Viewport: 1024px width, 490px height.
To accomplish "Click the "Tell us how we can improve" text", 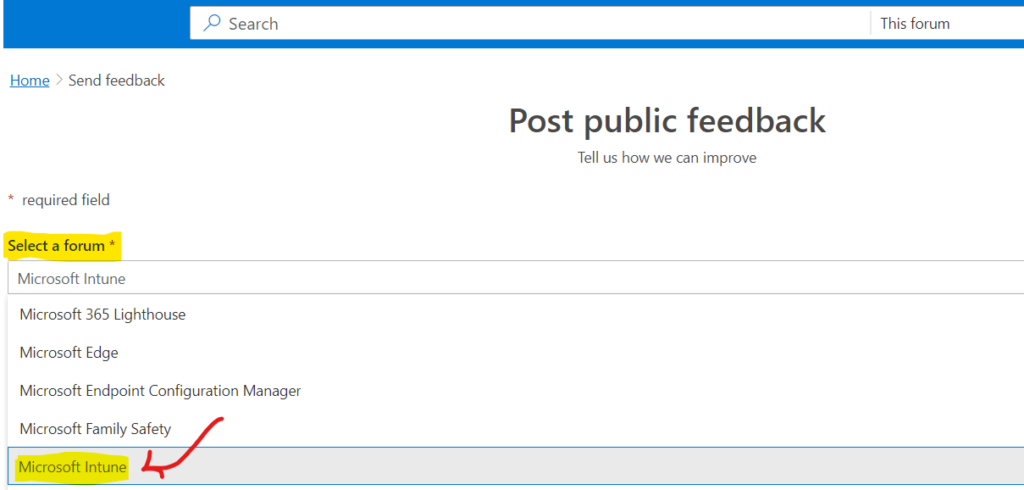I will (667, 158).
